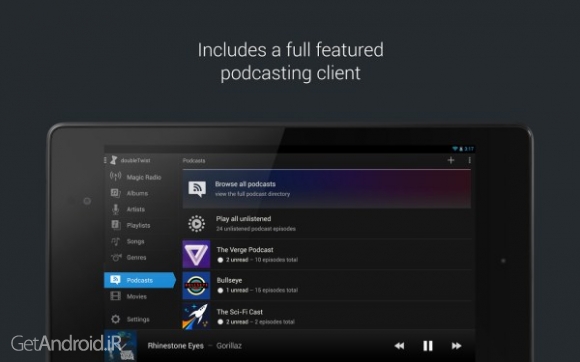Click the Magic Radio antenna icon
This screenshot has width=580, height=362.
click(115, 176)
